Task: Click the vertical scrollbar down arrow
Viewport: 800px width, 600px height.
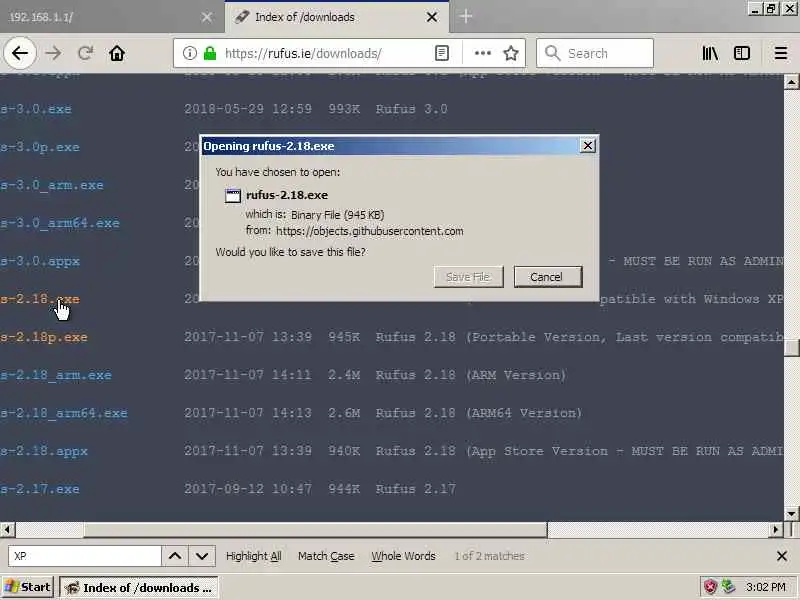Action: click(791, 514)
